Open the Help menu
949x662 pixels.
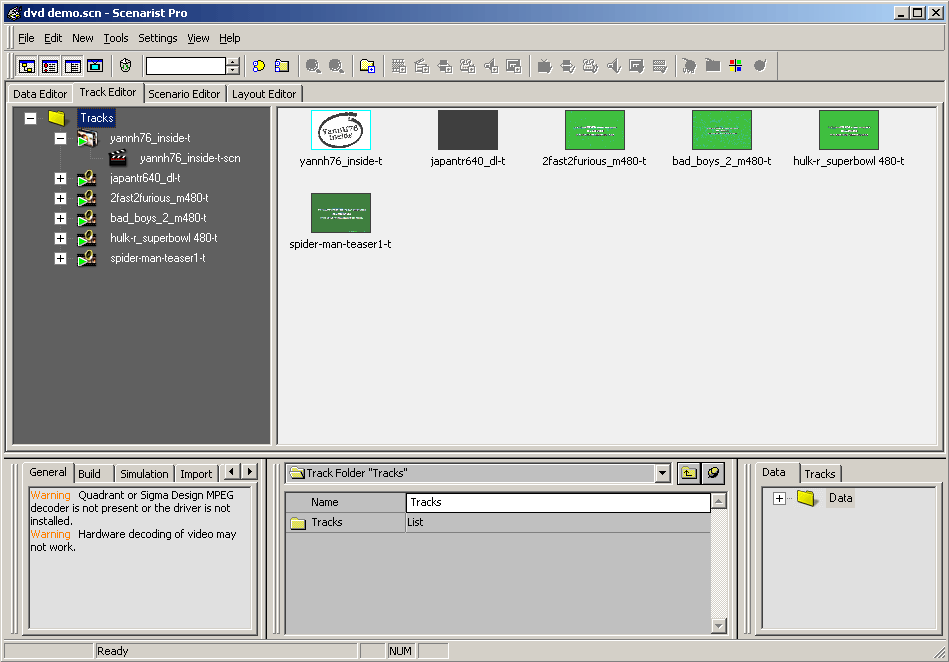point(229,38)
